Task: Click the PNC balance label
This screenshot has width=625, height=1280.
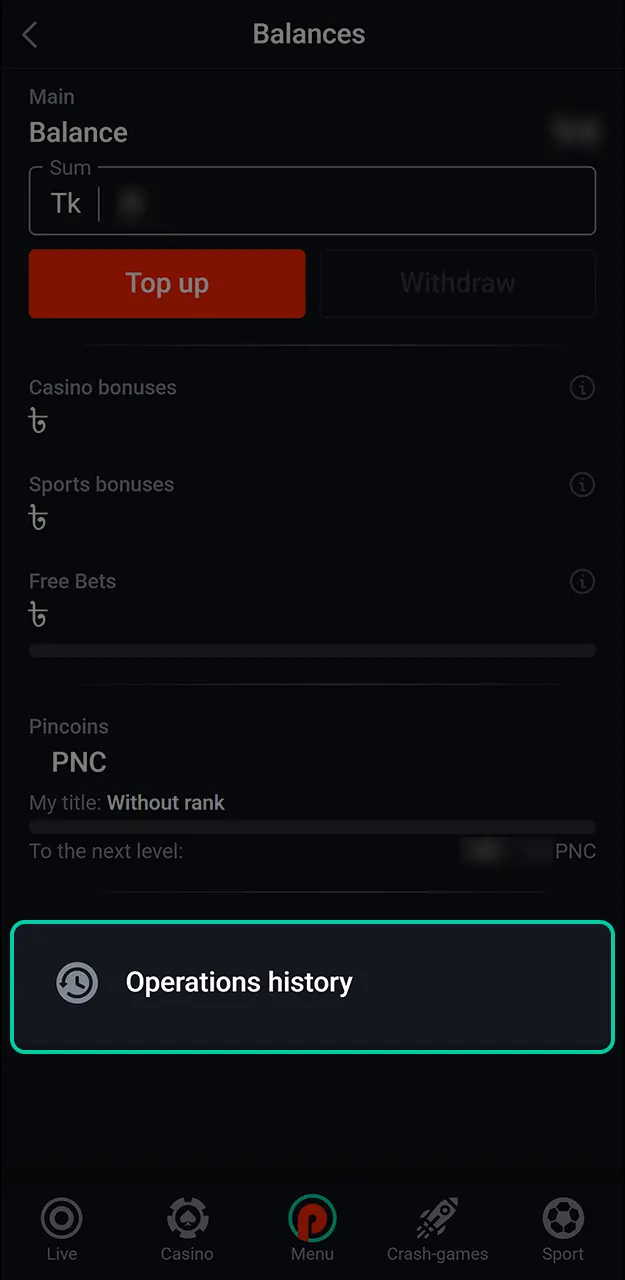Action: pyautogui.click(x=78, y=762)
